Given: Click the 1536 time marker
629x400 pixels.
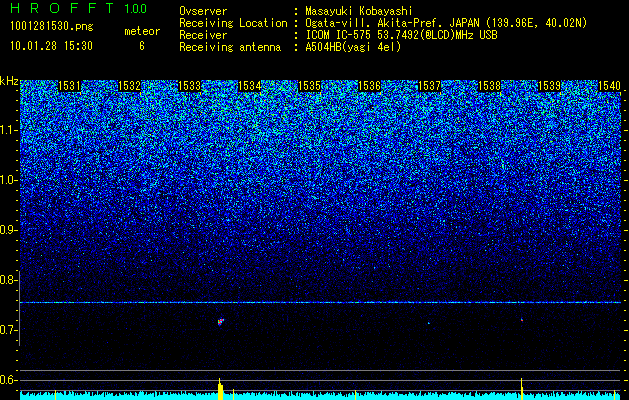Looking at the screenshot, I should (x=369, y=86).
